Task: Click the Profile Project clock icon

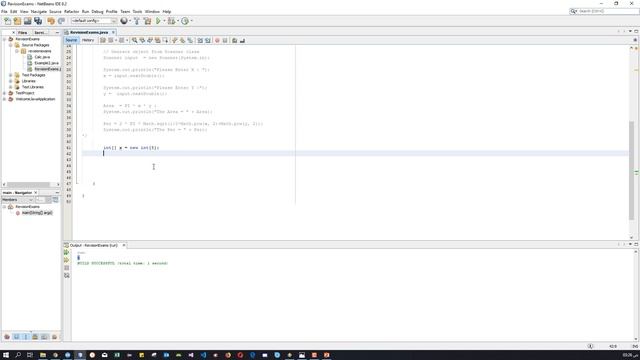Action: [x=185, y=21]
